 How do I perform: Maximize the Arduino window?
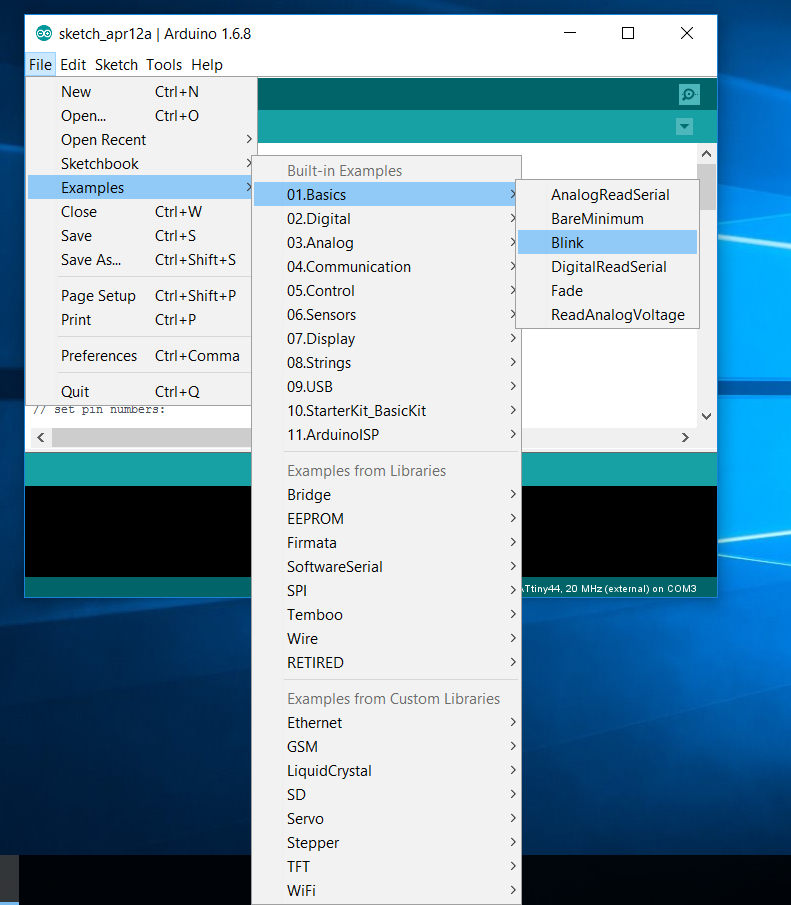(628, 33)
